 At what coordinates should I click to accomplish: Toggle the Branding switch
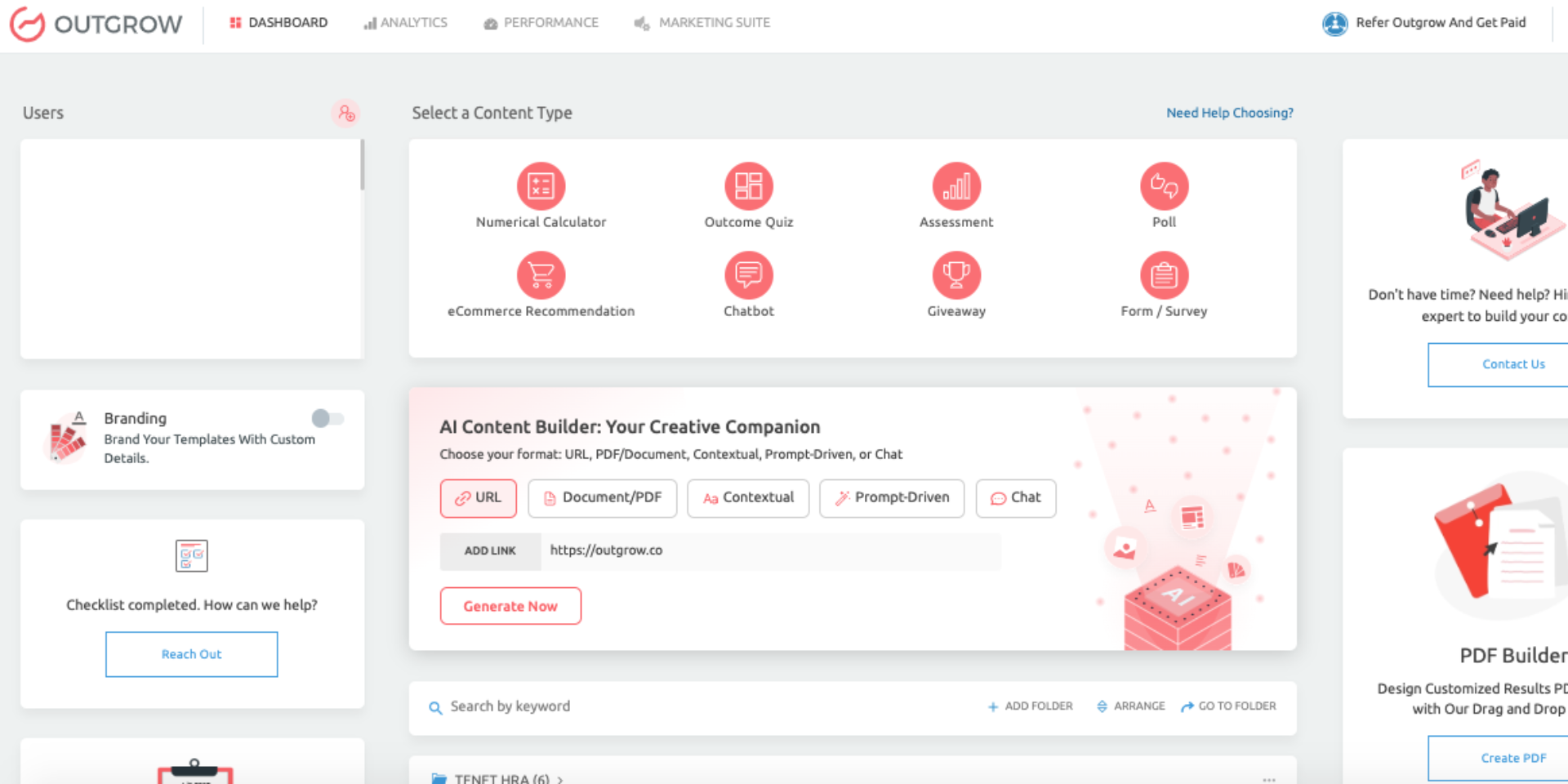click(328, 418)
